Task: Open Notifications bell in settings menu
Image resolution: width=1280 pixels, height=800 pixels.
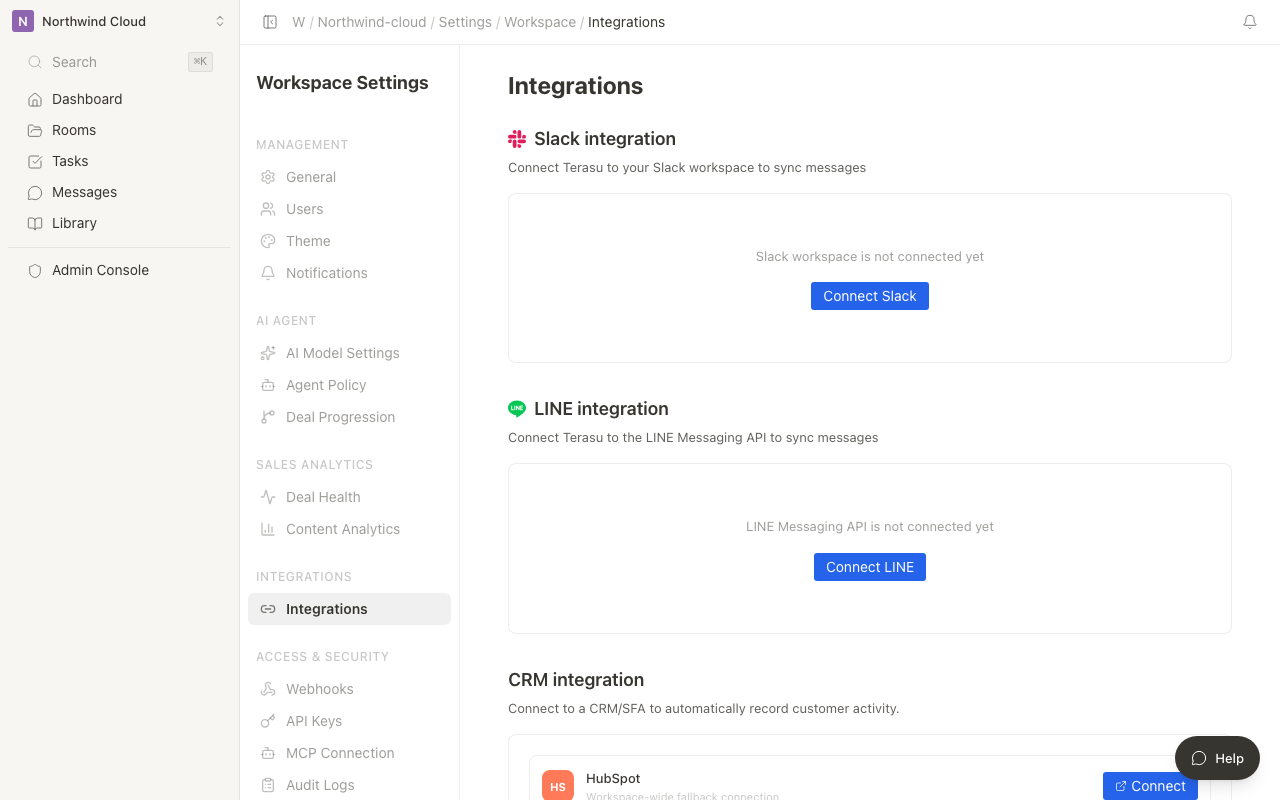Action: pyautogui.click(x=268, y=273)
